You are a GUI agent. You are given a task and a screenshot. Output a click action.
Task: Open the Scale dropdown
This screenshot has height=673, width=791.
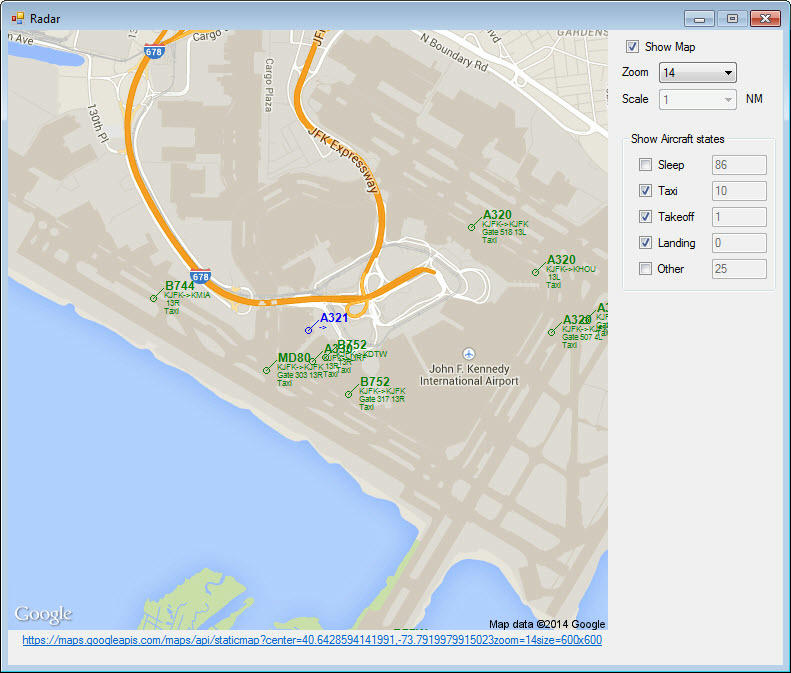point(698,99)
